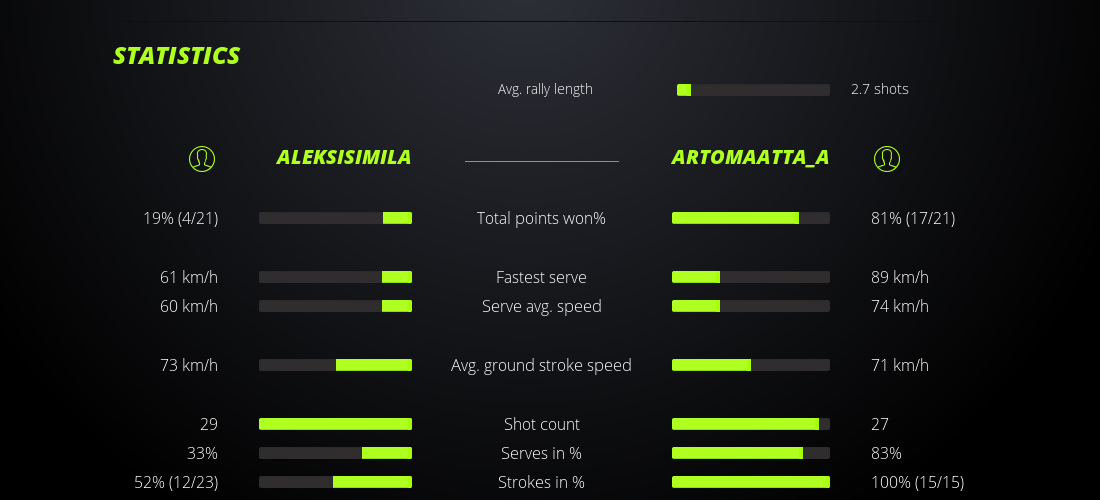The width and height of the screenshot is (1100, 500).
Task: Click ALEKSISIMILA's serves in % bar
Action: (x=335, y=453)
